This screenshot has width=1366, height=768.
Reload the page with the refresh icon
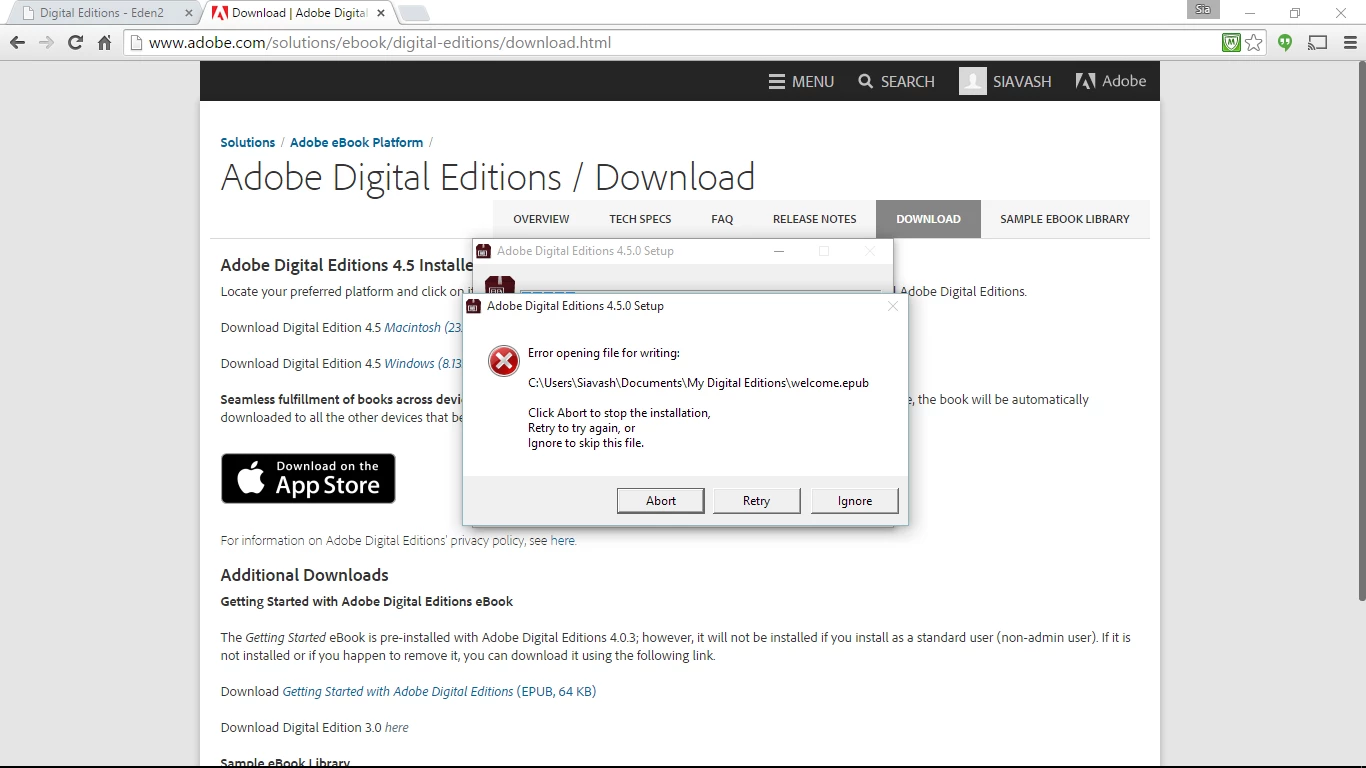pyautogui.click(x=75, y=42)
